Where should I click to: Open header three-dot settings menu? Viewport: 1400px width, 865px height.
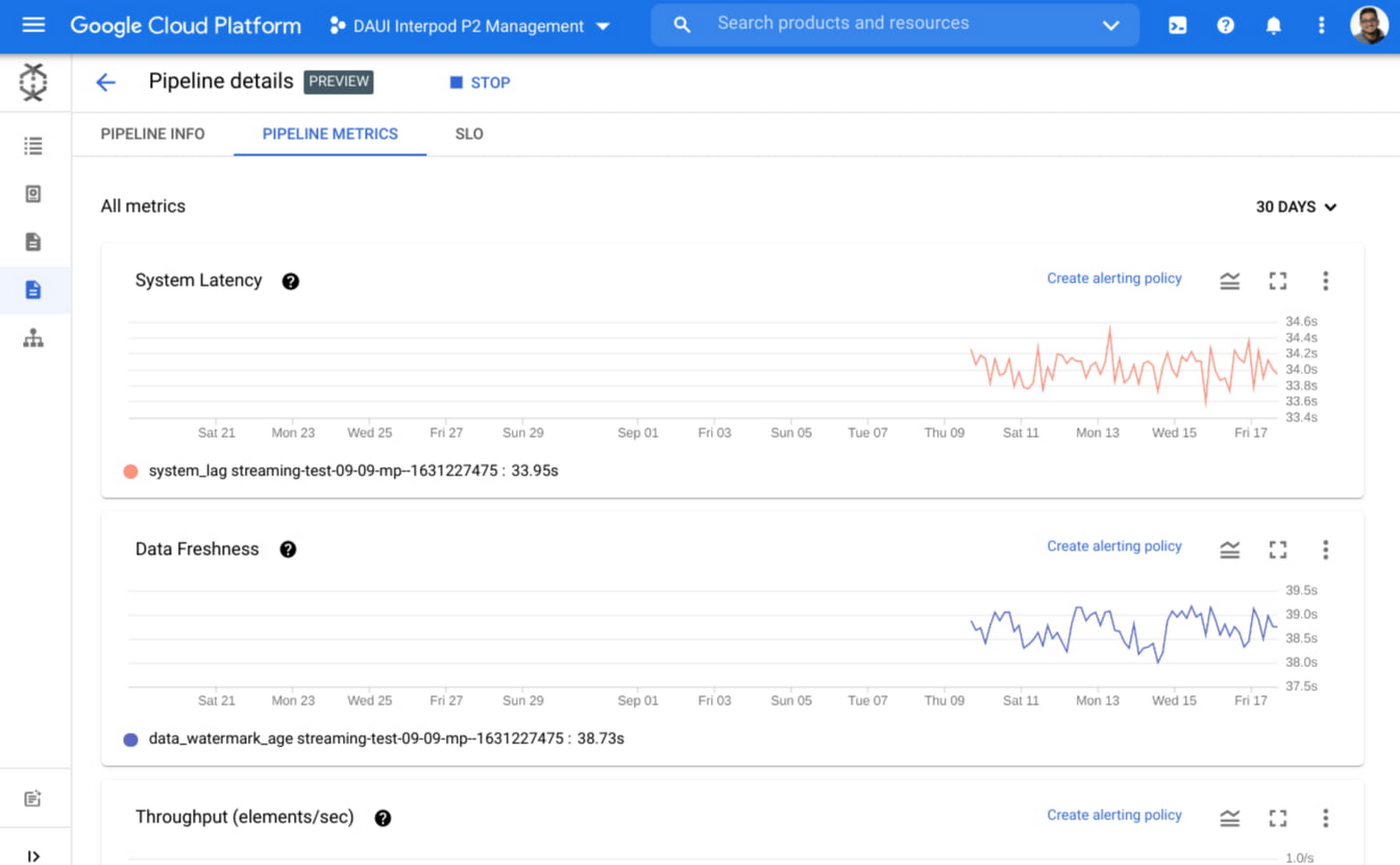pos(1322,26)
